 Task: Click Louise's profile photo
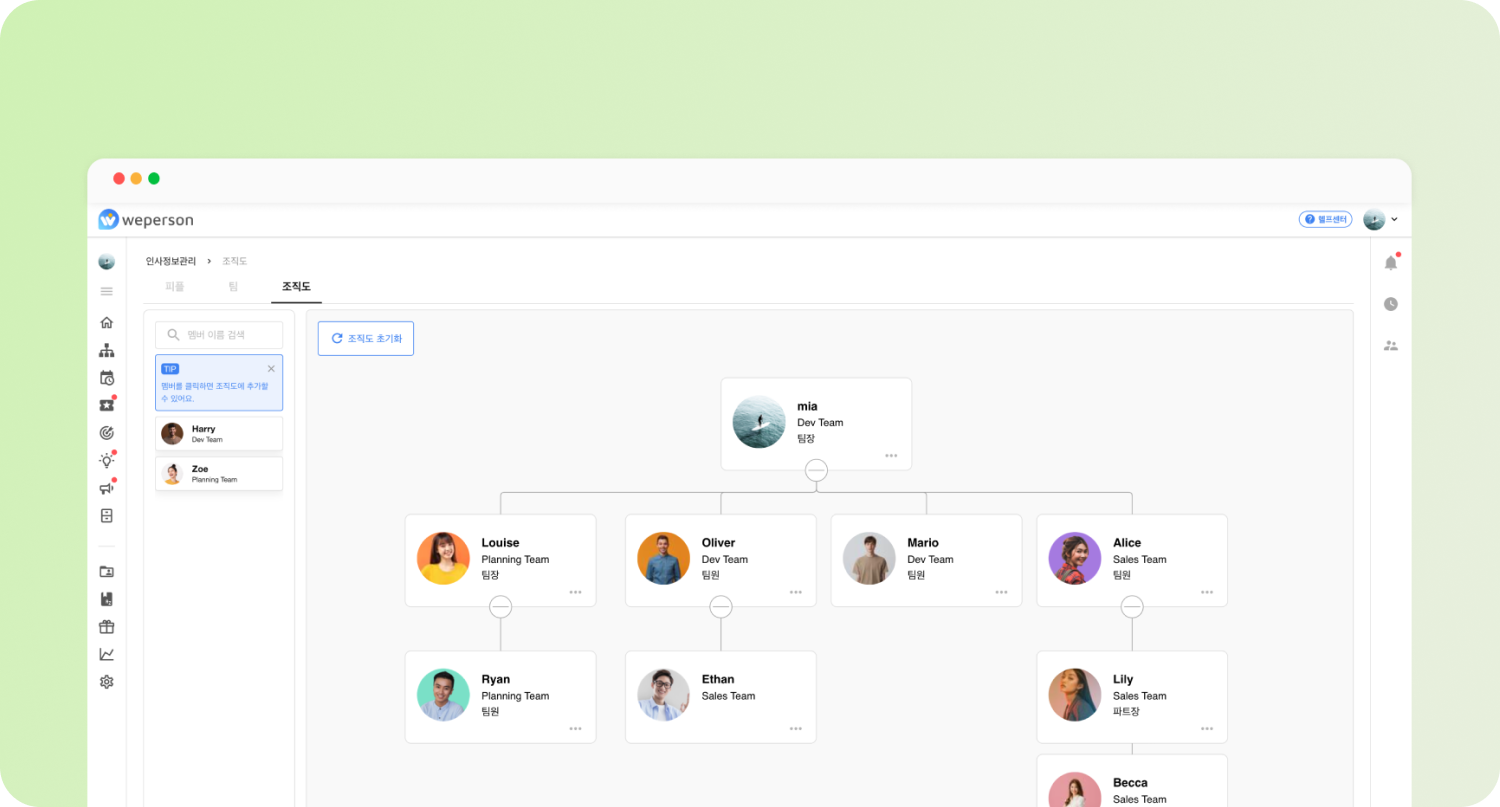(443, 558)
